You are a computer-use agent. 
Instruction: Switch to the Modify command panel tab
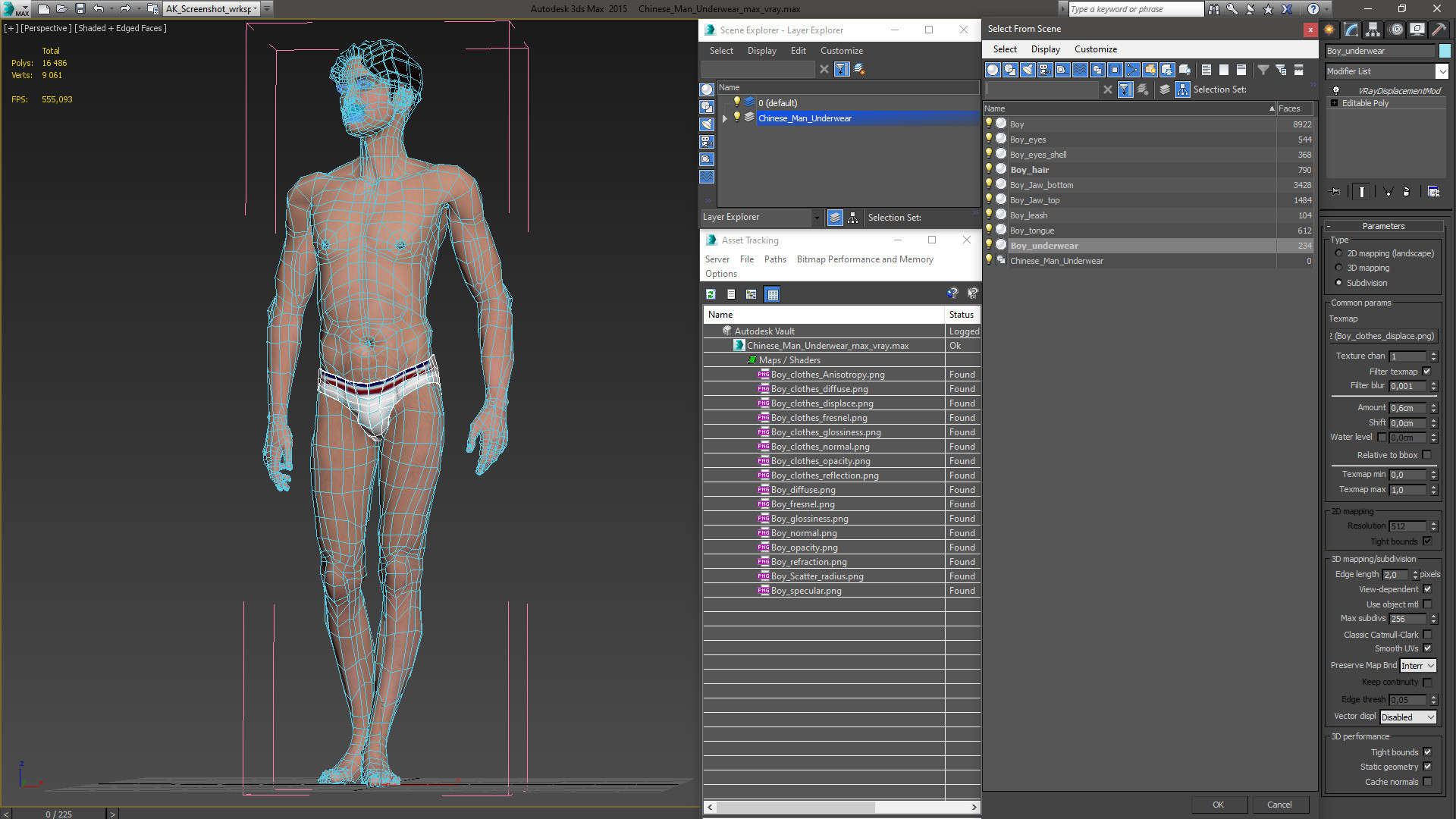tap(1351, 30)
